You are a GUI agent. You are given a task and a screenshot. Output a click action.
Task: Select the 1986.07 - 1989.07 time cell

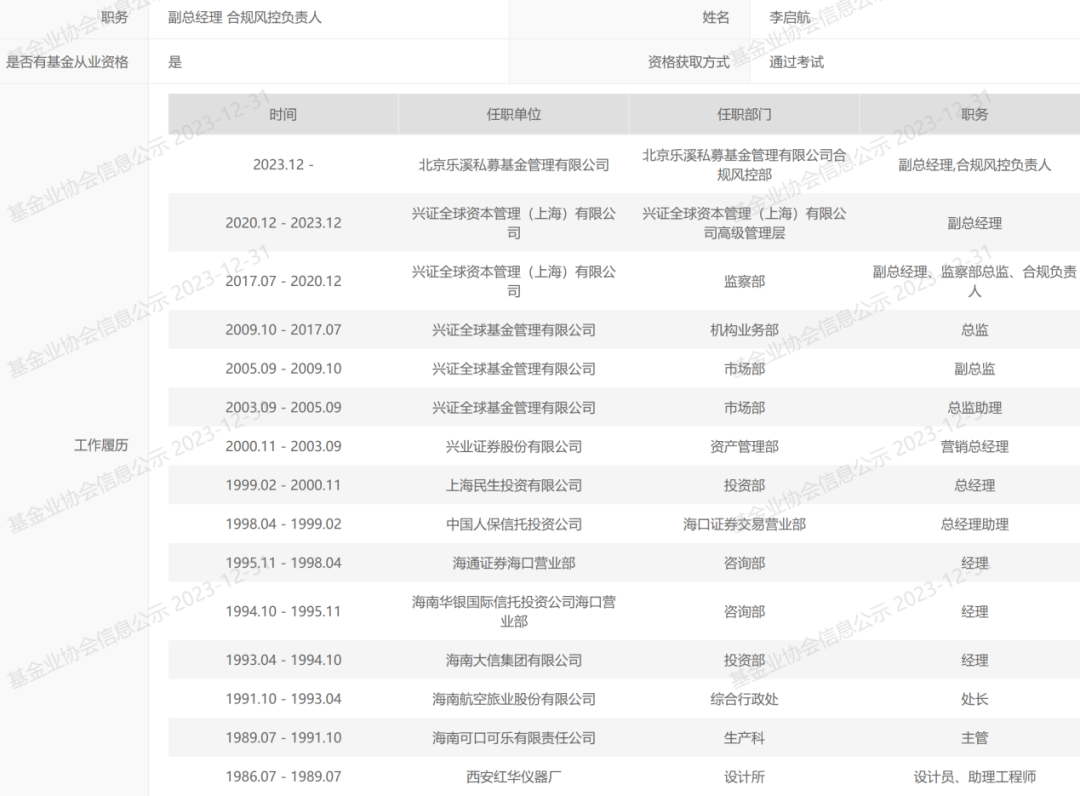click(283, 777)
